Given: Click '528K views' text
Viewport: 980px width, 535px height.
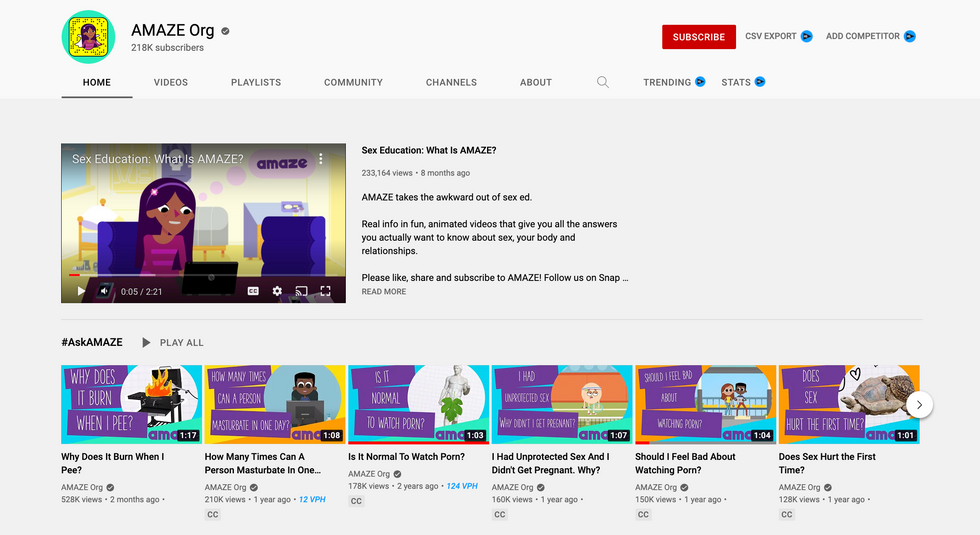Looking at the screenshot, I should (x=81, y=499).
